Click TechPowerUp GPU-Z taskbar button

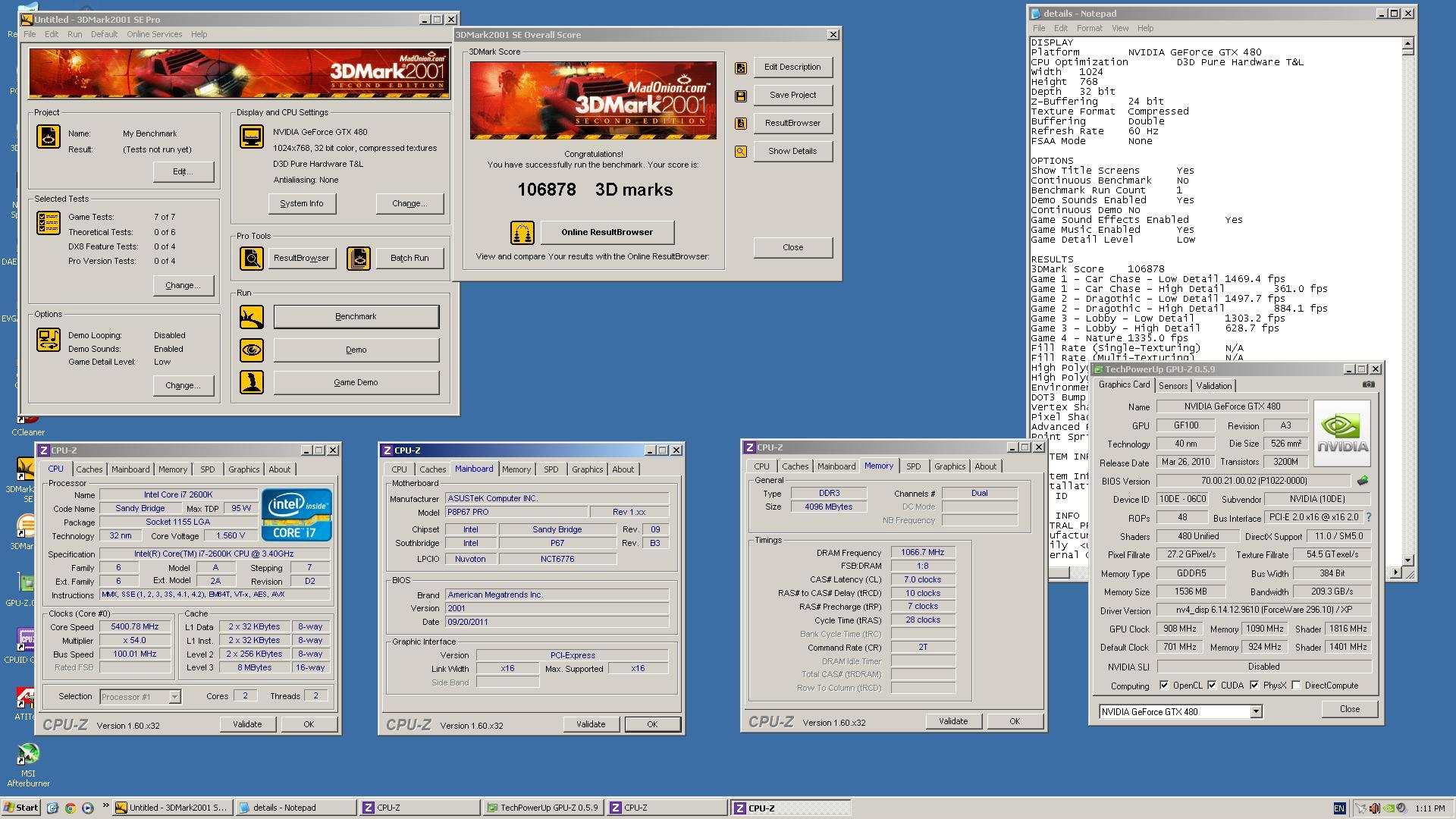point(543,808)
